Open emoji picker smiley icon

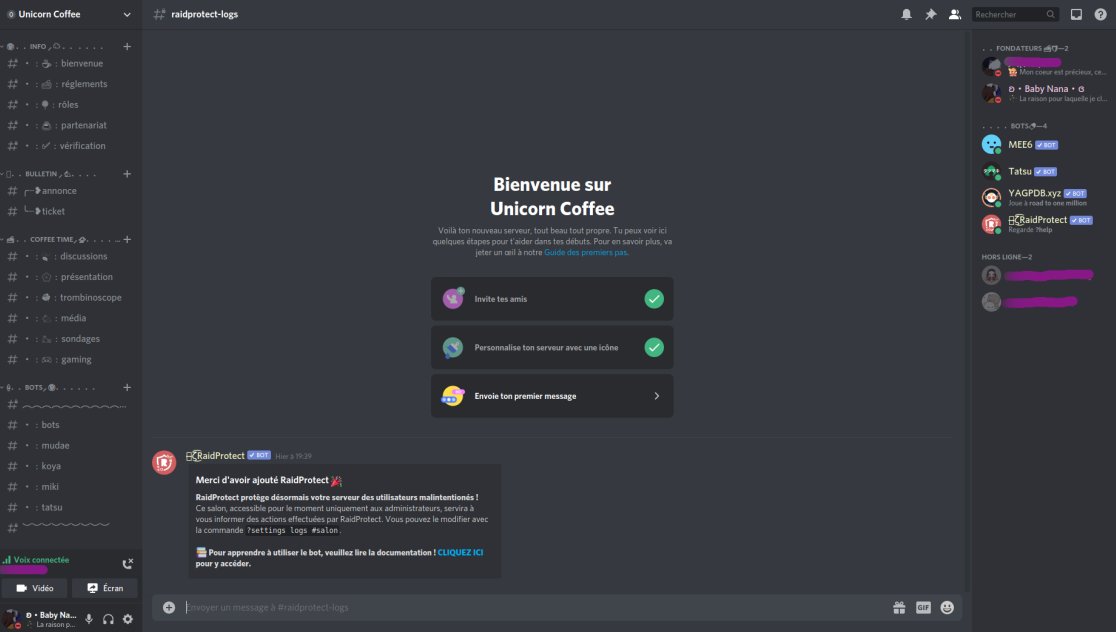click(x=947, y=607)
